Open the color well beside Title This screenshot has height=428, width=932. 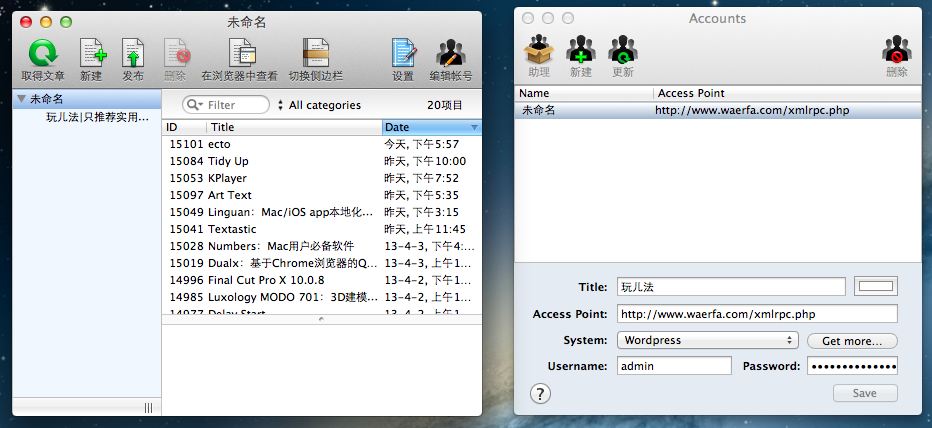[876, 287]
